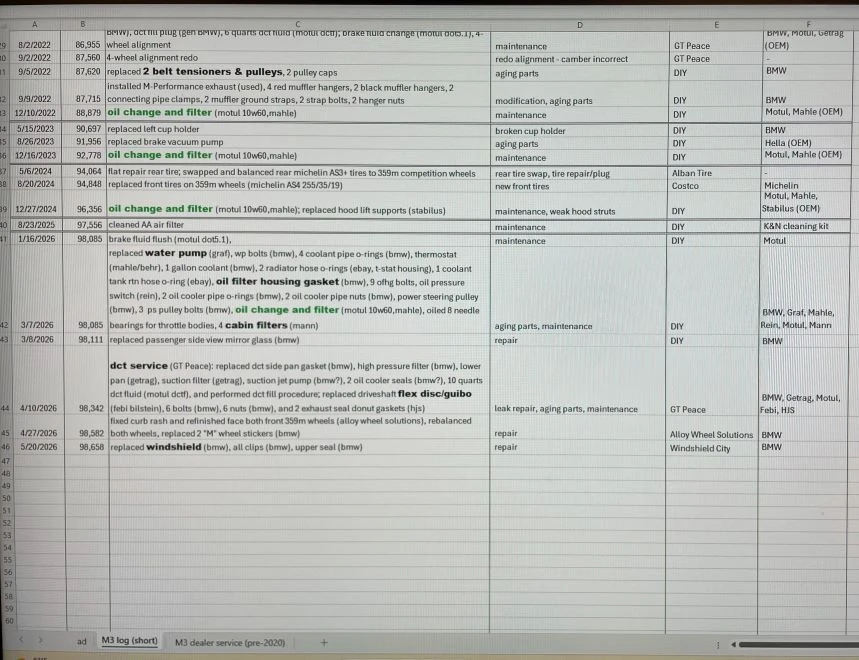Screen dimensions: 859x660
Task: Click mileage cell 97,556
Action: (85, 225)
